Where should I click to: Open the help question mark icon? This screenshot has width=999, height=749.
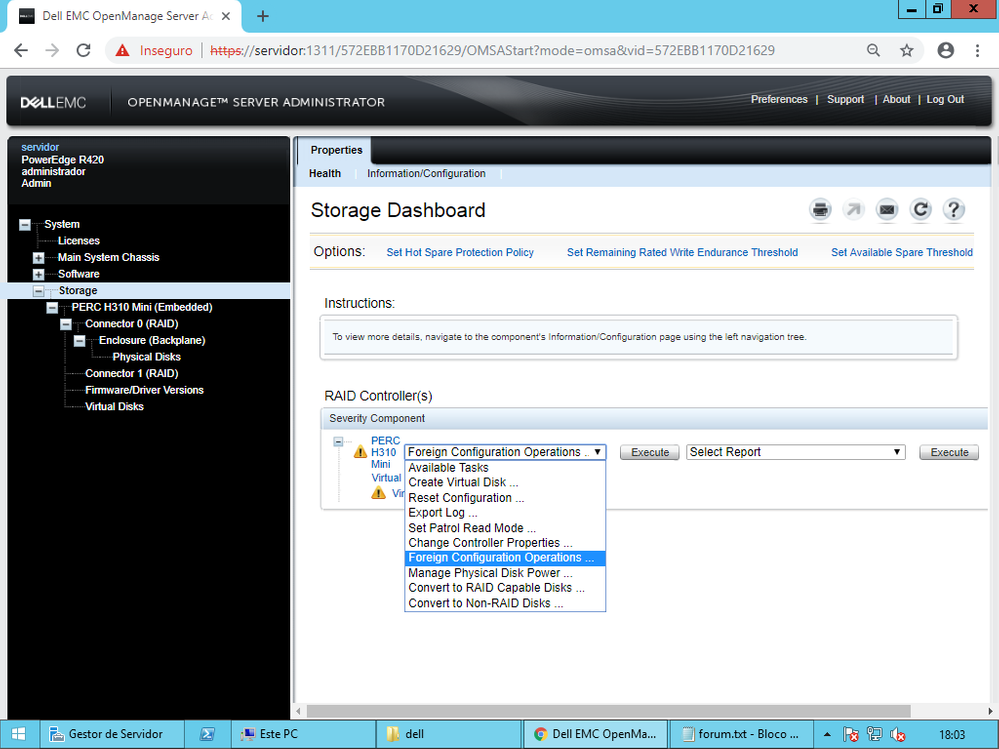point(954,210)
